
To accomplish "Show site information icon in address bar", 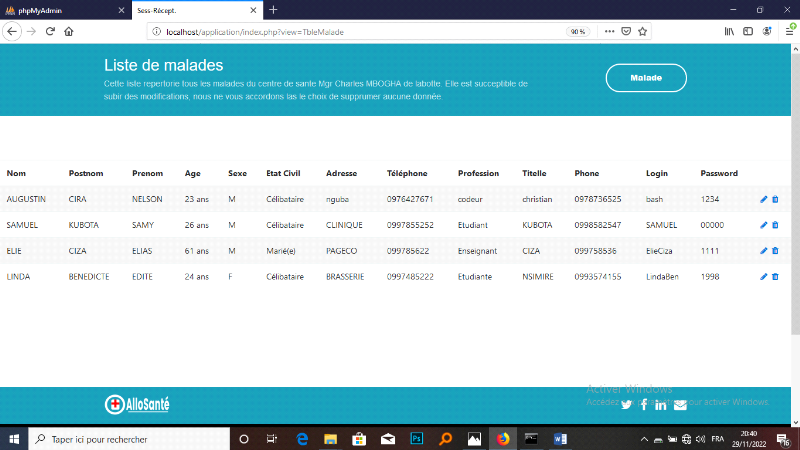I will (157, 32).
